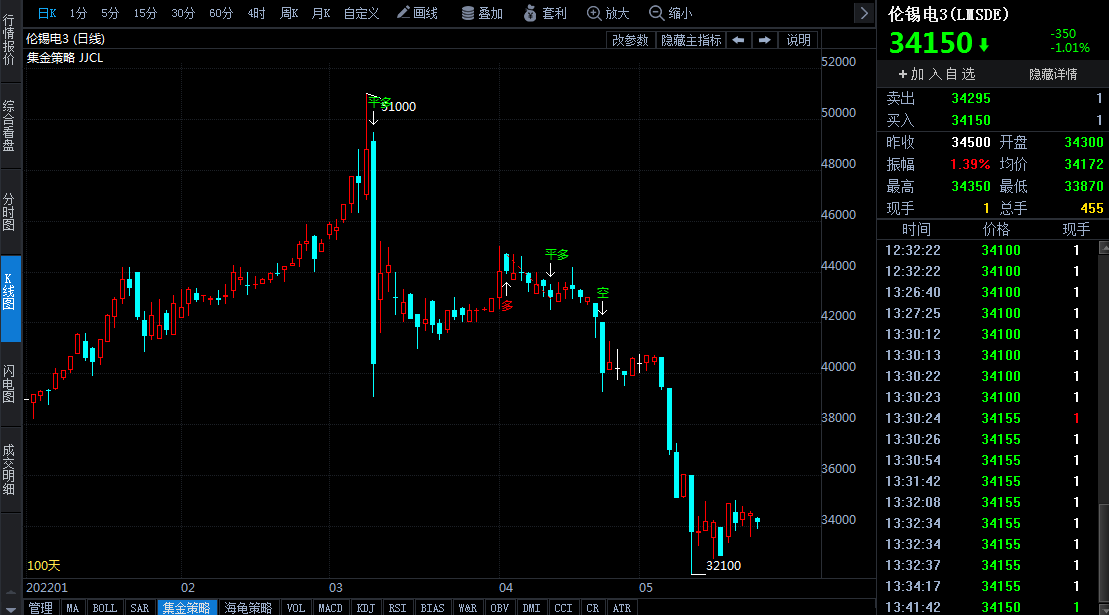1109x615 pixels.
Task: Toggle 隐藏详情 to hide quote details
Action: click(1053, 74)
